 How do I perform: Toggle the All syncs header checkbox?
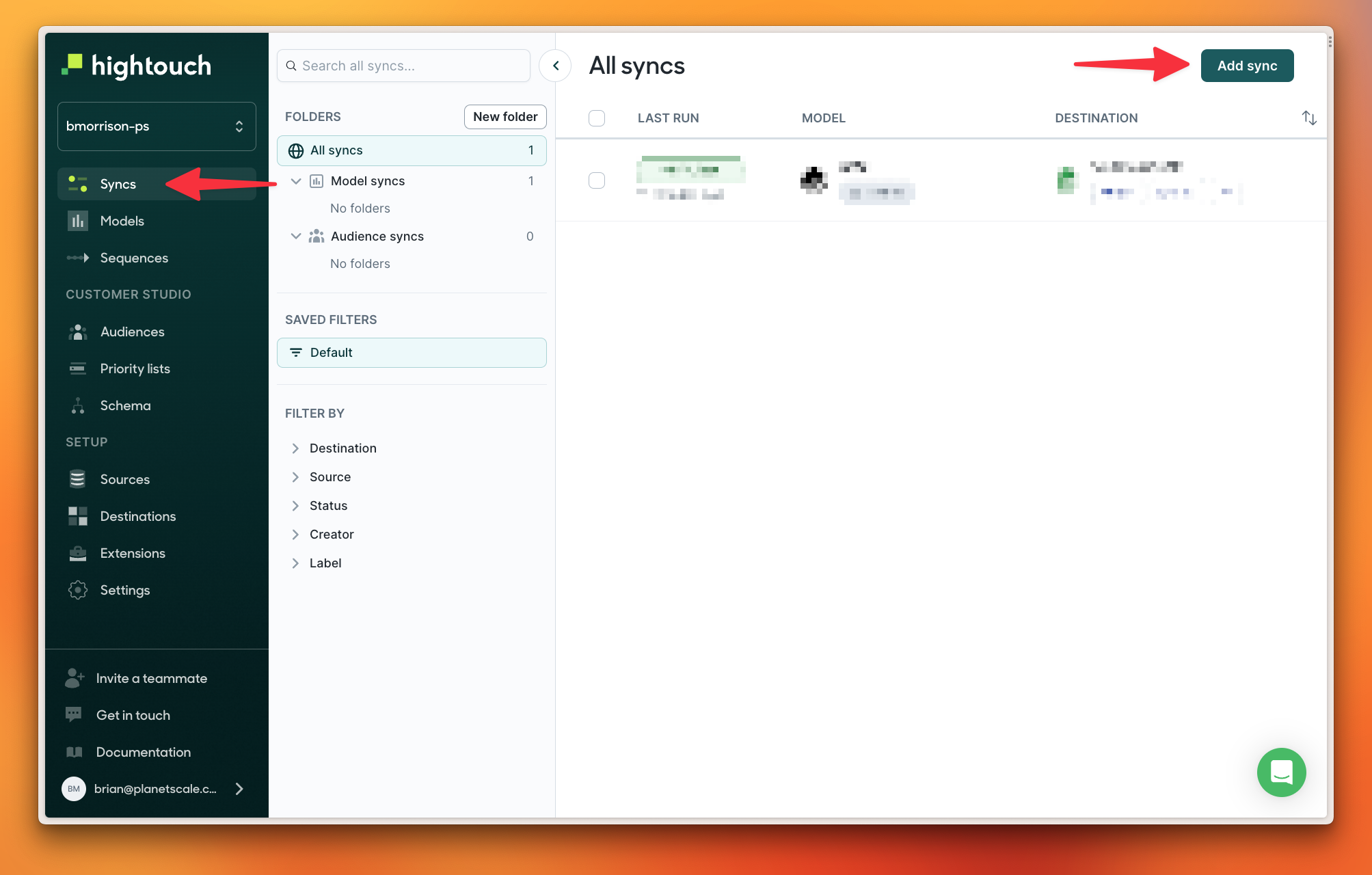[597, 117]
